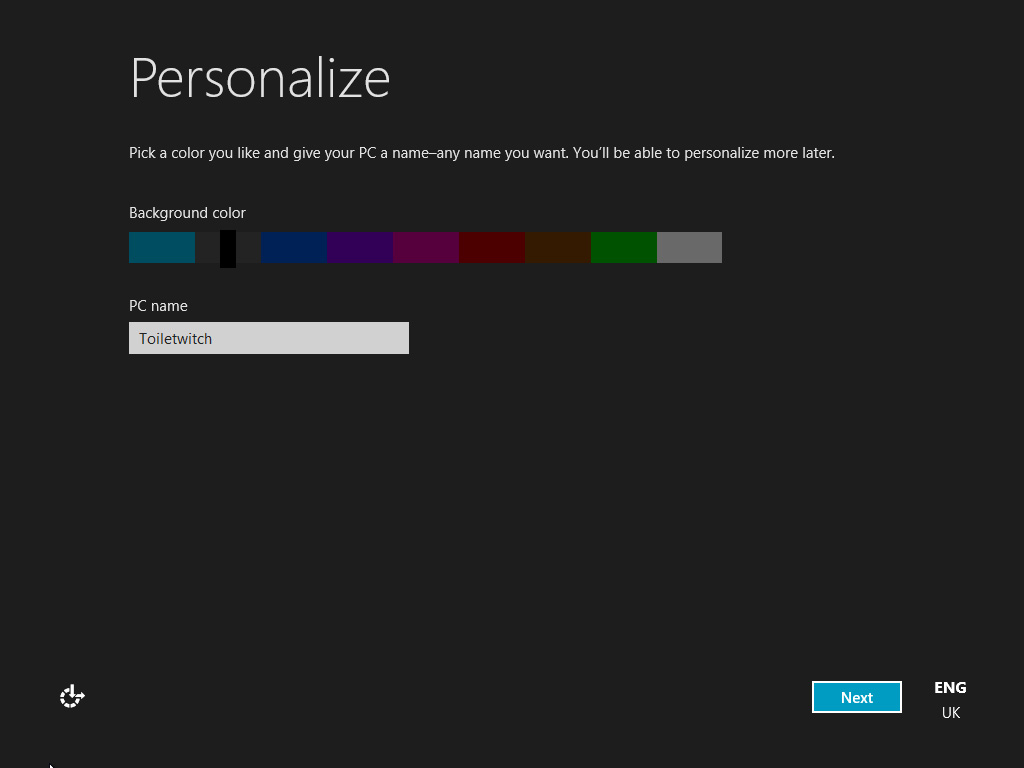Pick the dark red background color
The image size is (1024, 768).
click(x=491, y=247)
